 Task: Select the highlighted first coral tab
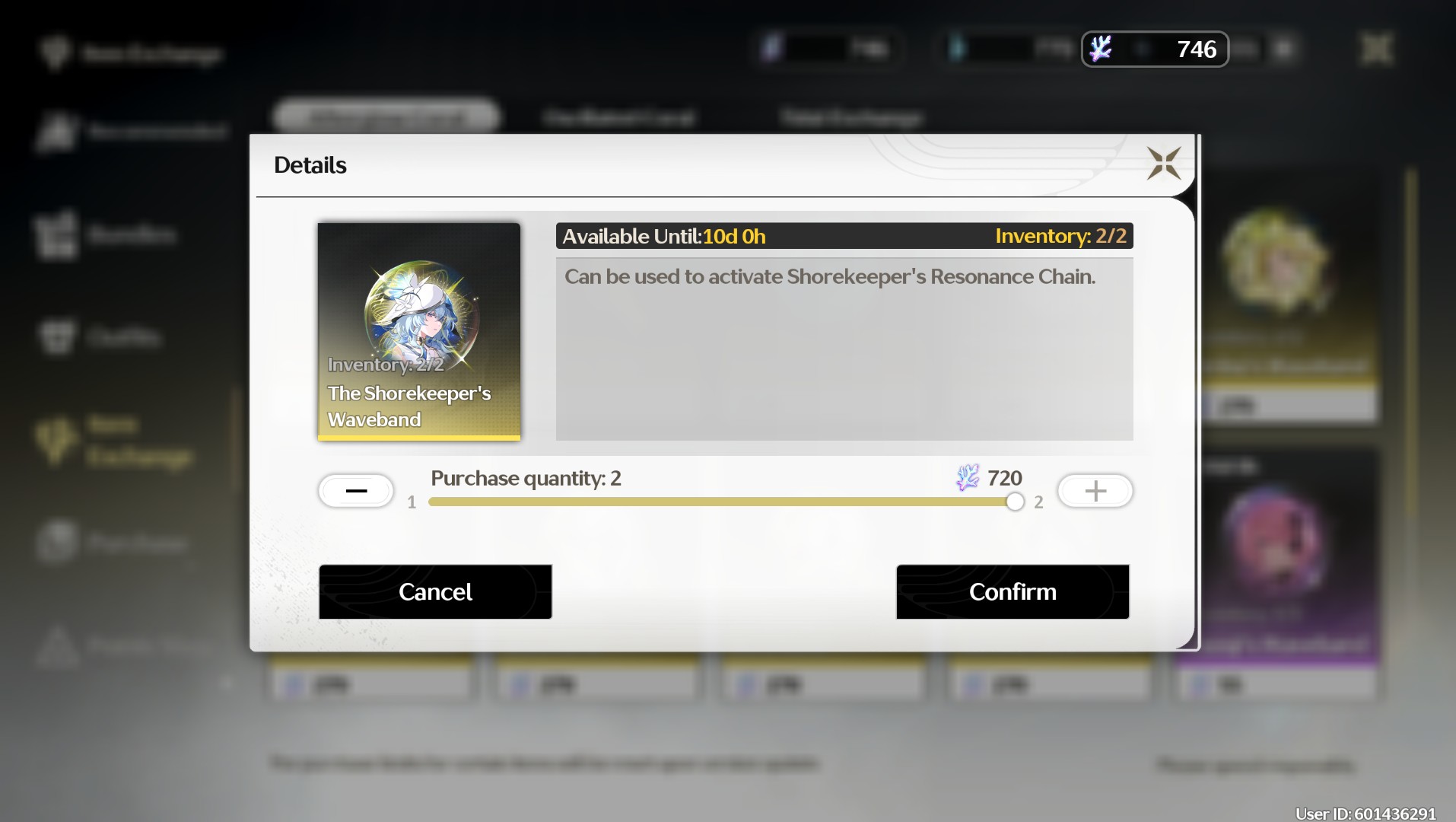click(x=386, y=117)
